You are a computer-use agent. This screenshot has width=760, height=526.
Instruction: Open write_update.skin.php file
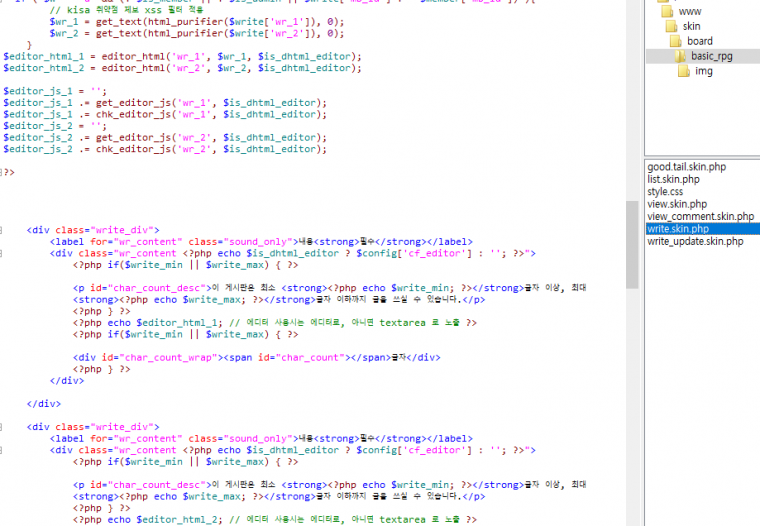point(695,241)
